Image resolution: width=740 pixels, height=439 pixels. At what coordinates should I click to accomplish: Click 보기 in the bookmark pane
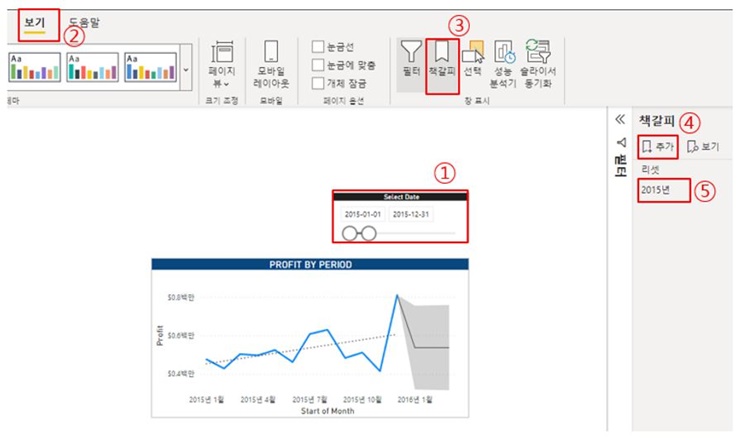[x=703, y=147]
